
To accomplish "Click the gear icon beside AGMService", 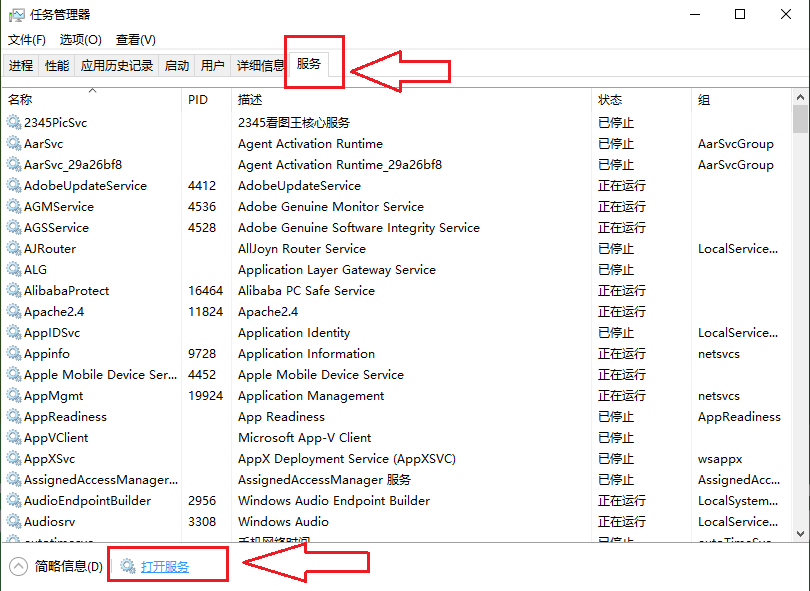I will point(13,207).
